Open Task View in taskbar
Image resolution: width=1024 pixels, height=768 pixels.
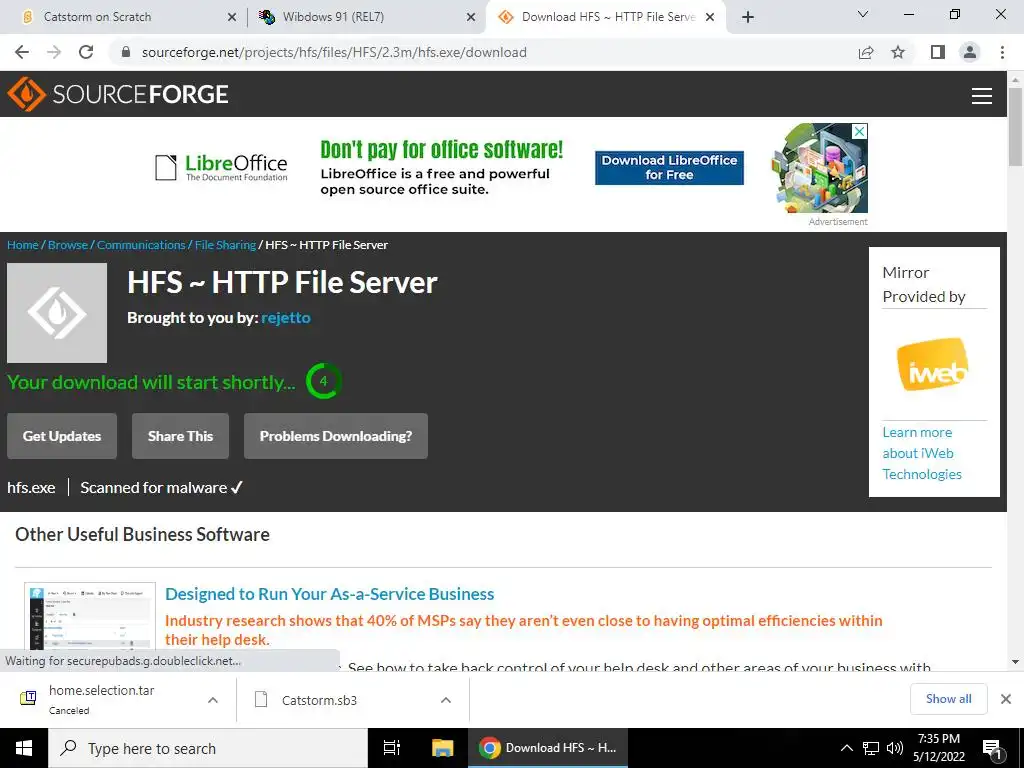(391, 748)
